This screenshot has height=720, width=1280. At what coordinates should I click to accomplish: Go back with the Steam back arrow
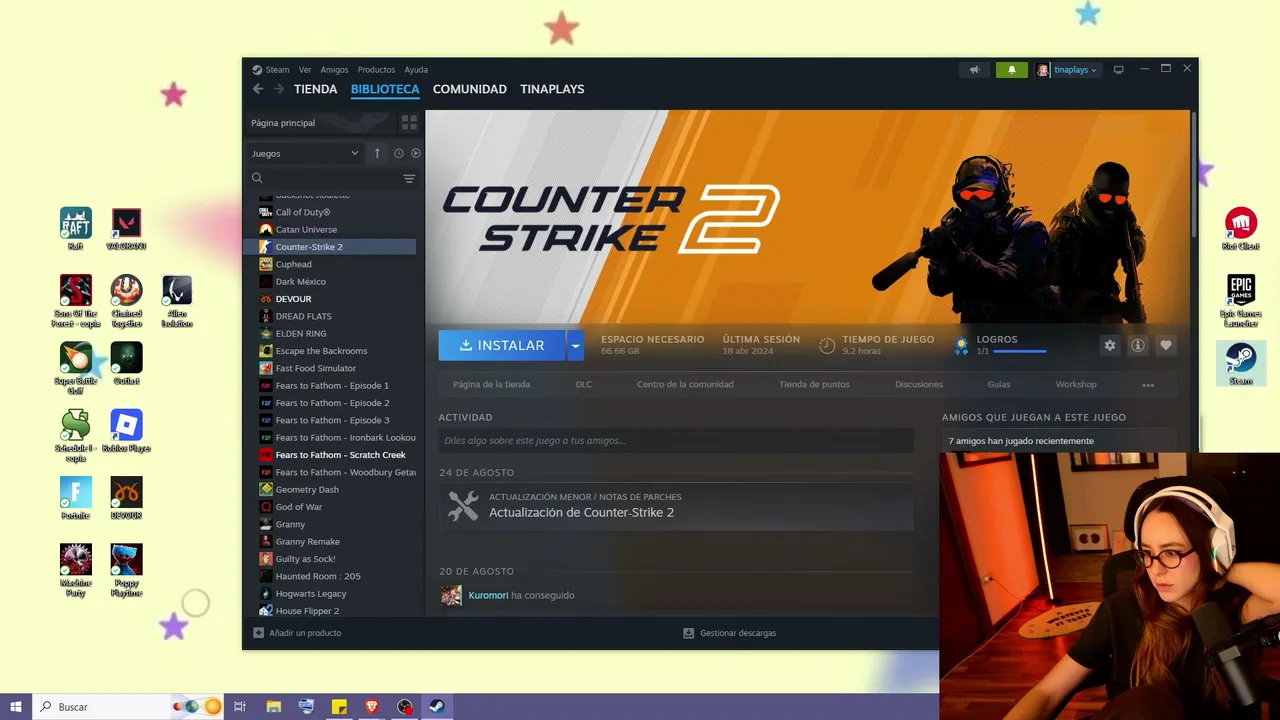pos(258,89)
